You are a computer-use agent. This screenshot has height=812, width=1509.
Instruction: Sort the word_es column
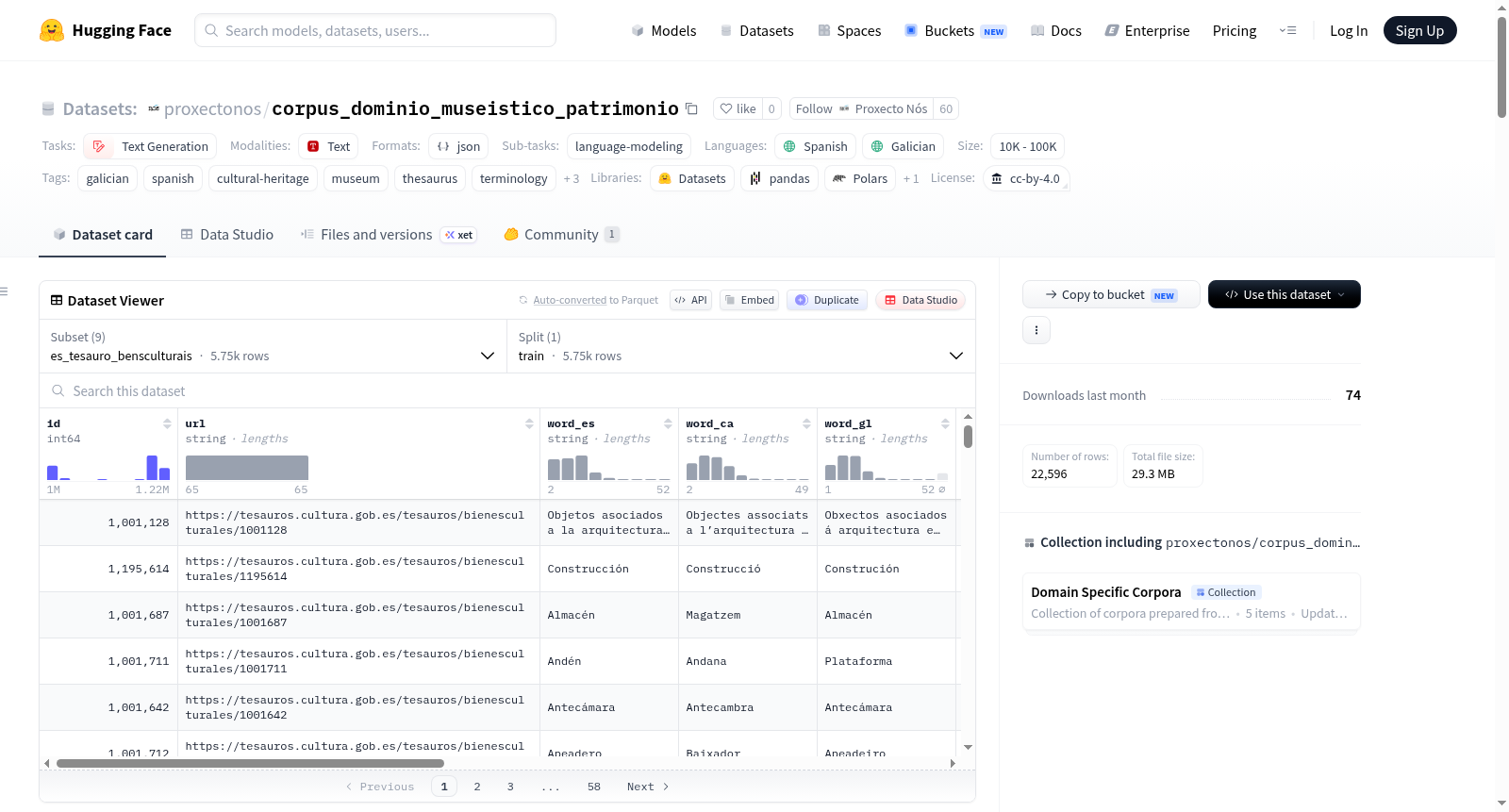[668, 423]
